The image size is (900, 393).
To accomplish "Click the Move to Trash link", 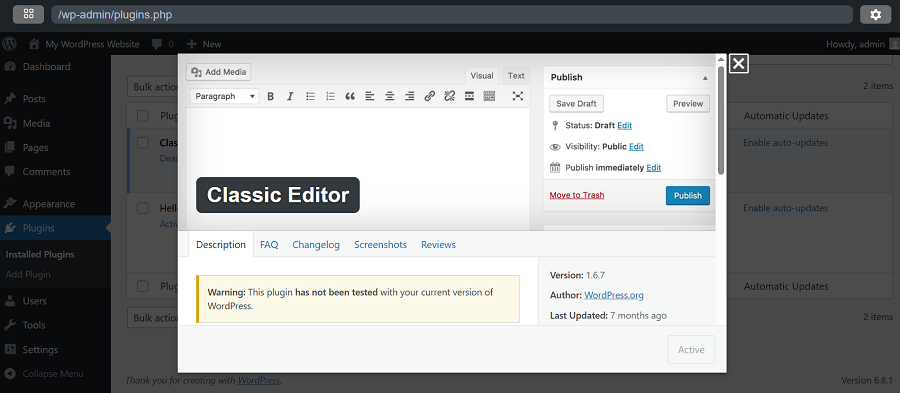I will (577, 195).
